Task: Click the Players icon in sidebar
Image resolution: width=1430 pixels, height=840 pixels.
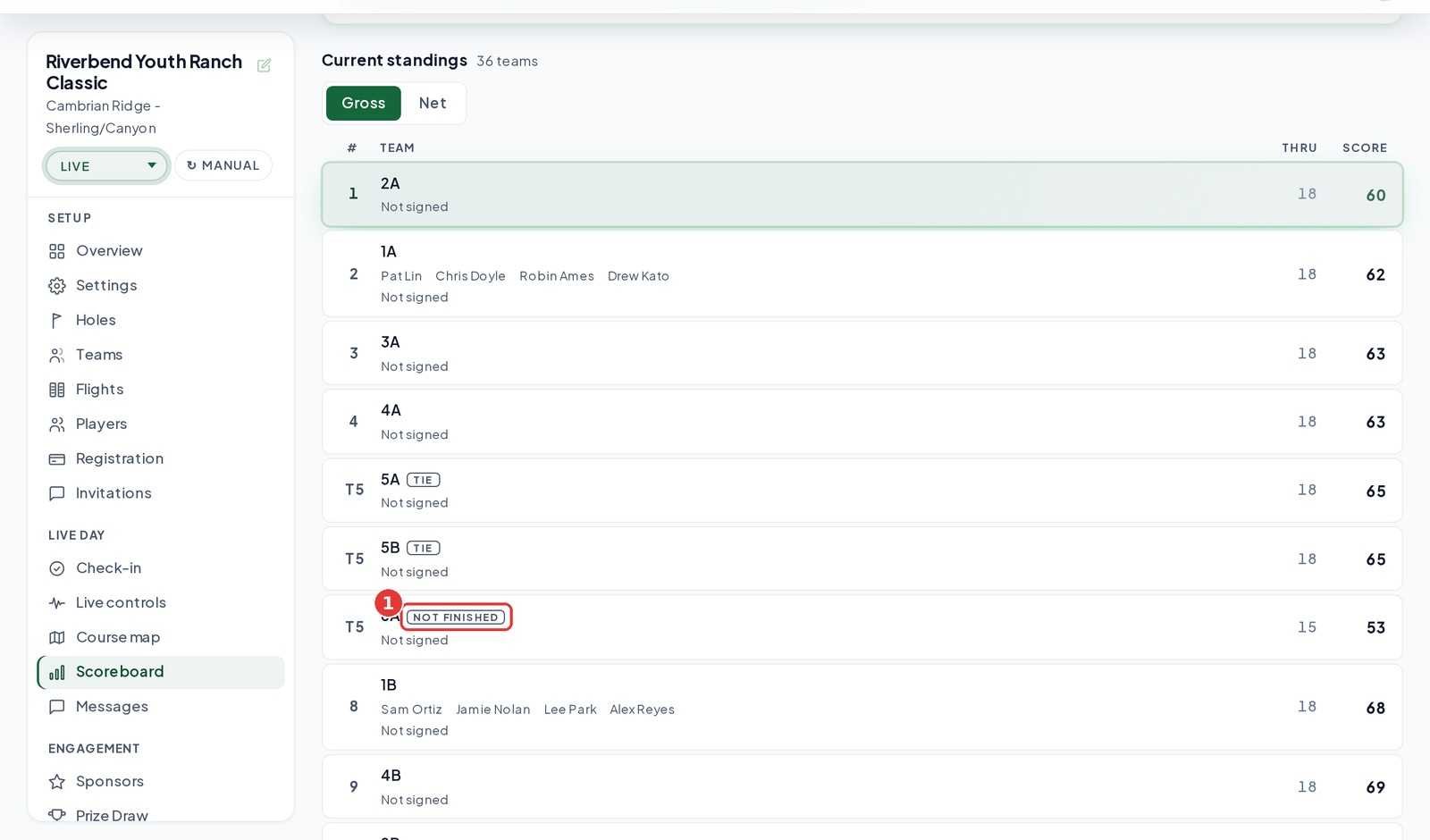Action: coord(57,424)
